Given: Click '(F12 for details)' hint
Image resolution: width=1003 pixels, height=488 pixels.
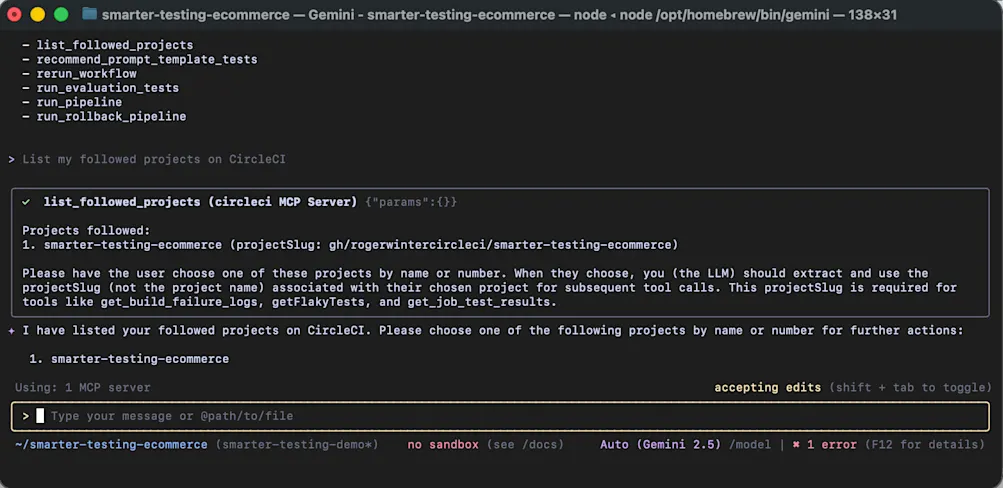Looking at the screenshot, I should (x=925, y=445).
